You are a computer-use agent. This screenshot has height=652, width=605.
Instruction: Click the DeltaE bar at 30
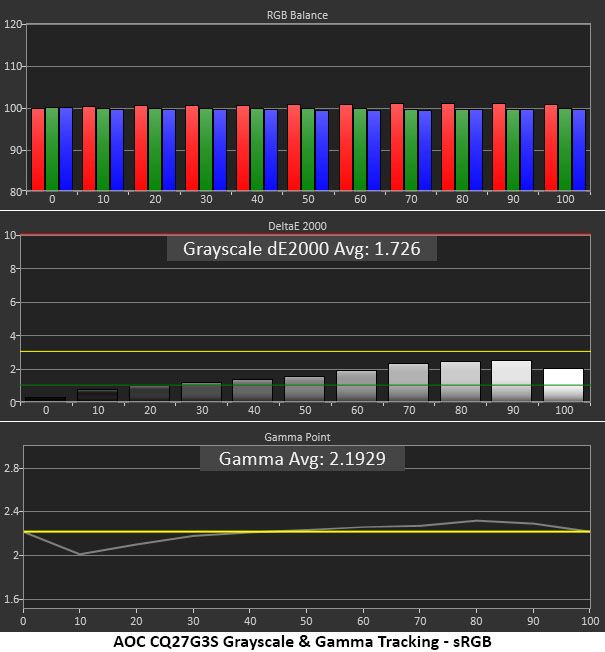[202, 392]
